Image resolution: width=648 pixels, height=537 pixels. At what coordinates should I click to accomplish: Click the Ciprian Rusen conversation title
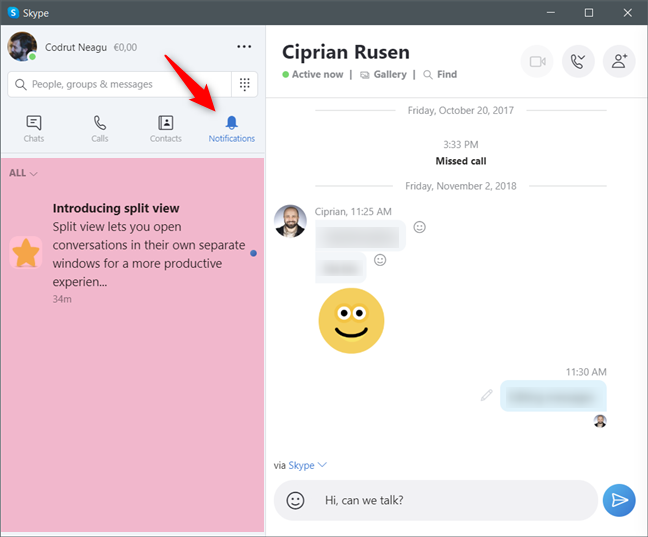click(x=346, y=52)
